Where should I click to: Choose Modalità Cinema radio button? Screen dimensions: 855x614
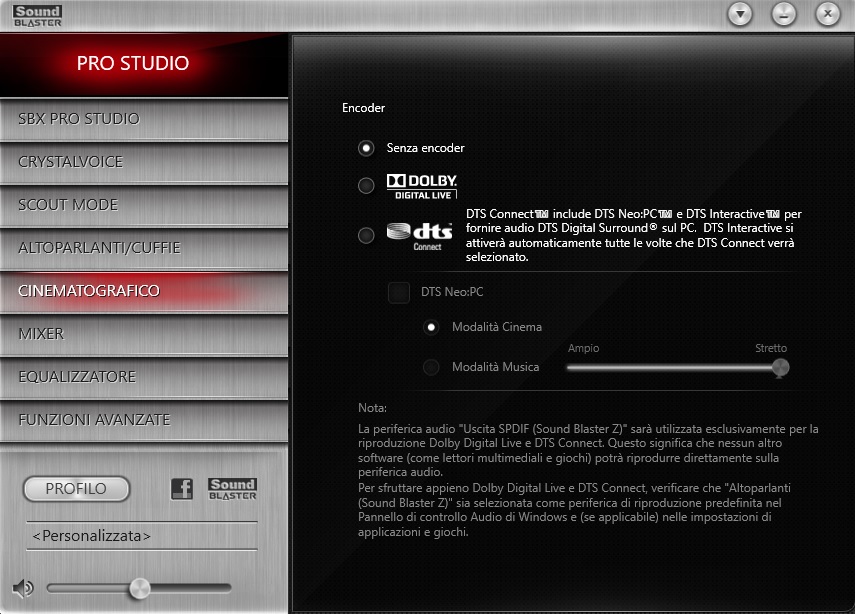[431, 327]
